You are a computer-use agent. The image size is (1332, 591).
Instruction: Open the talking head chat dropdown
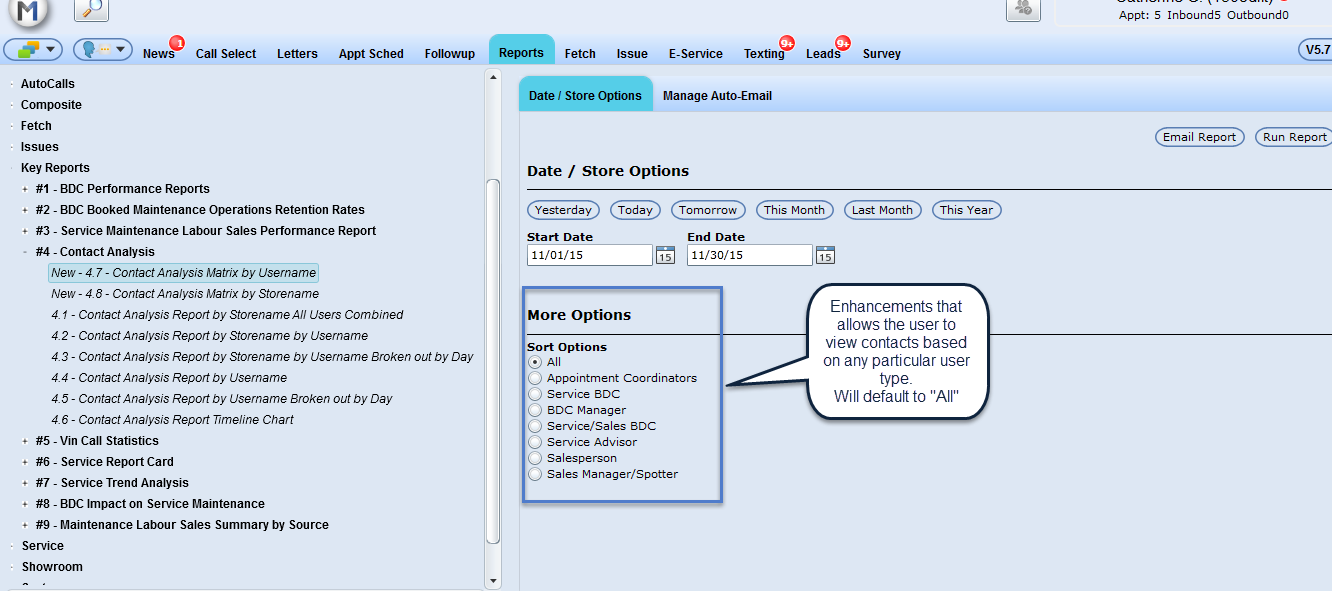[103, 49]
